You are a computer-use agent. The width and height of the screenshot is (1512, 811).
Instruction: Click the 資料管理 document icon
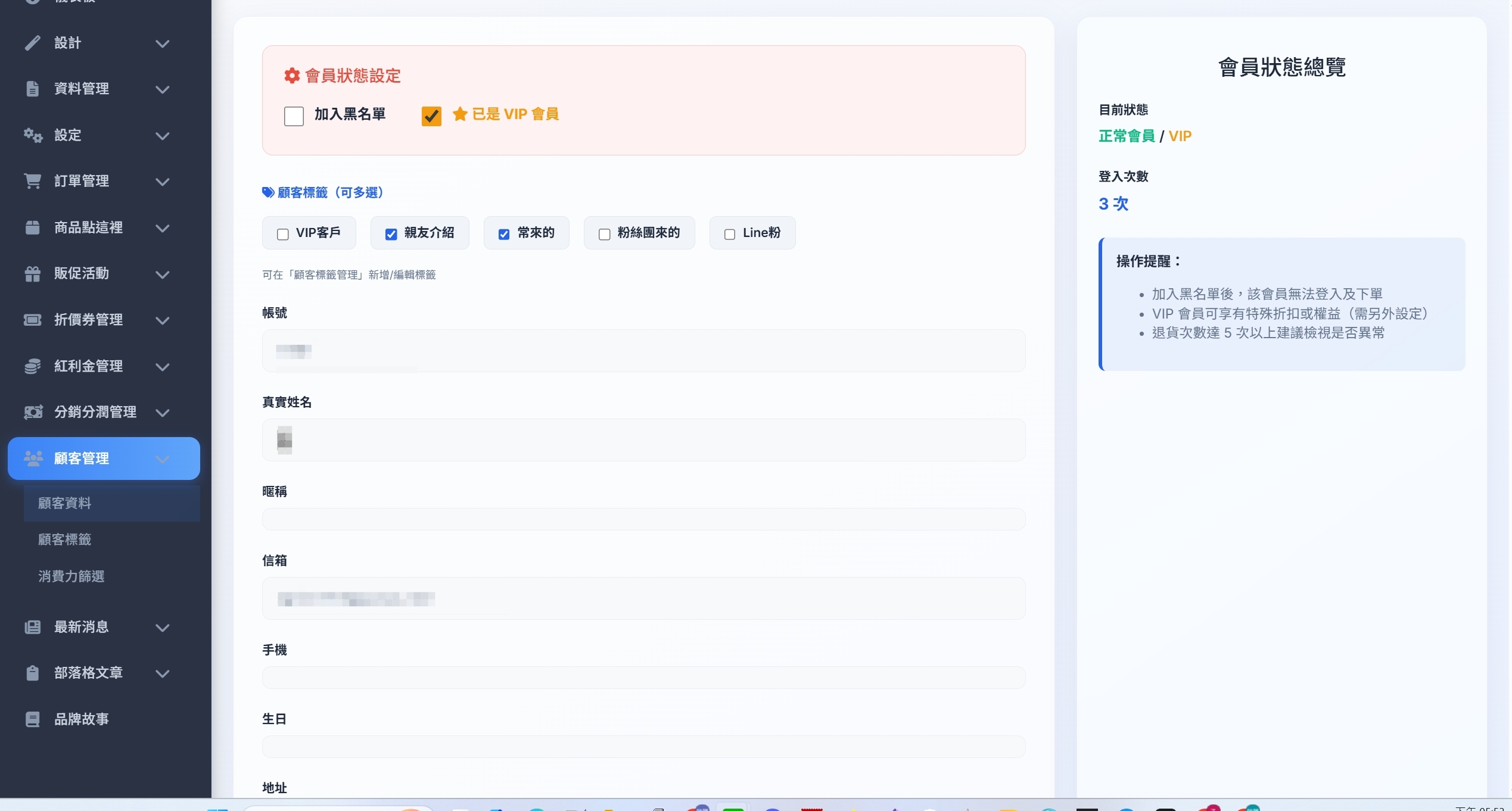[x=33, y=88]
